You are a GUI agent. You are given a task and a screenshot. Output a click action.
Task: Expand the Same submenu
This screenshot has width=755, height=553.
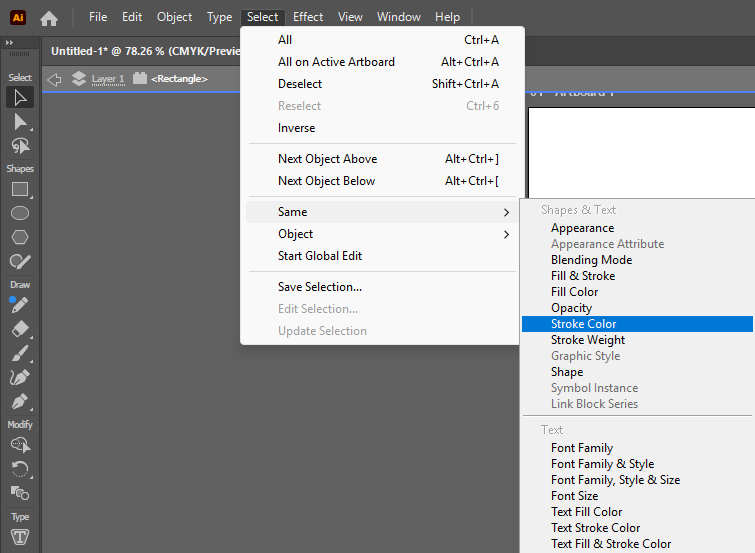pos(382,212)
